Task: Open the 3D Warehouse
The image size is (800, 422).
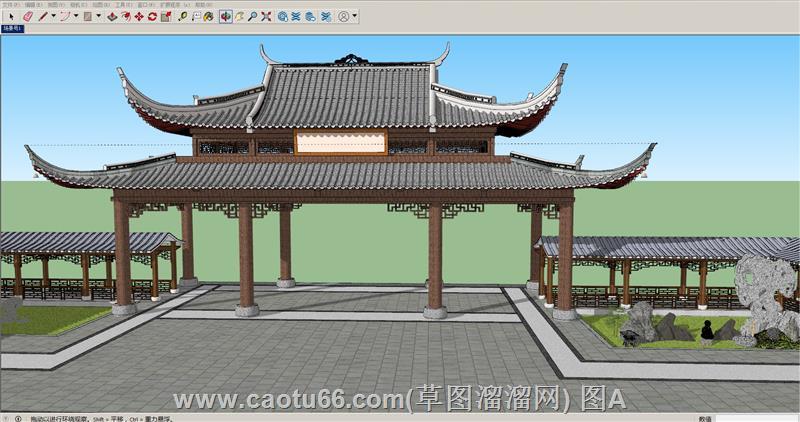Action: [x=283, y=16]
